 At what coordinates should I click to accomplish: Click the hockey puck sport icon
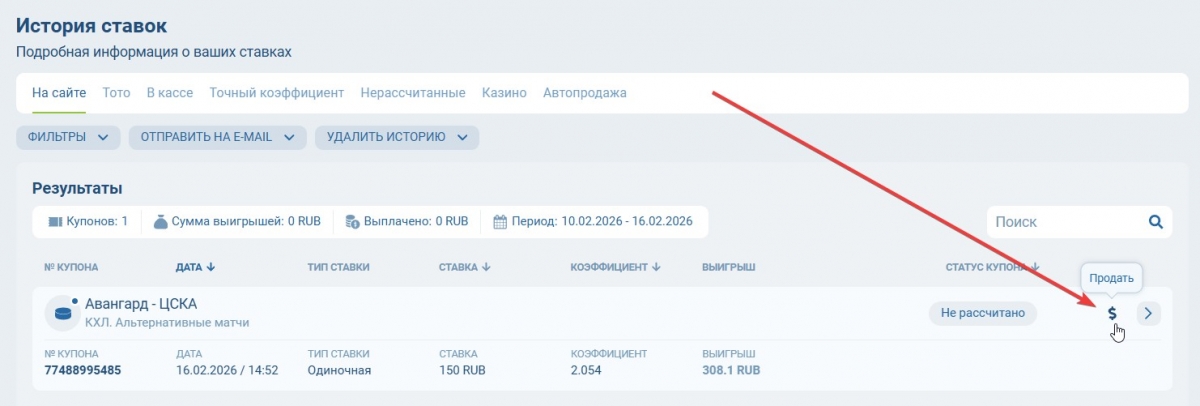click(x=62, y=313)
